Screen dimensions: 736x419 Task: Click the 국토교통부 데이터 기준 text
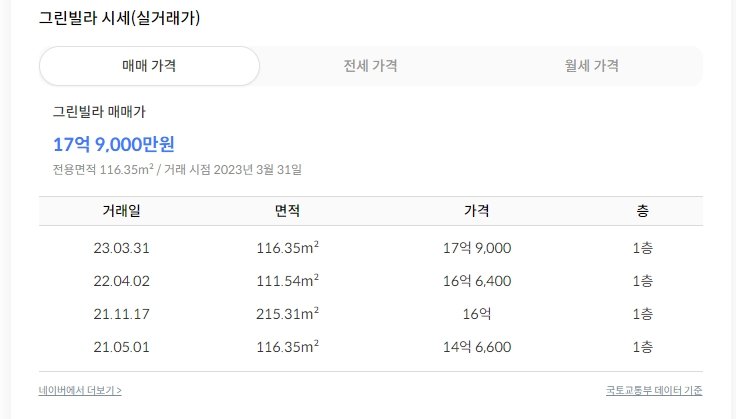[654, 390]
